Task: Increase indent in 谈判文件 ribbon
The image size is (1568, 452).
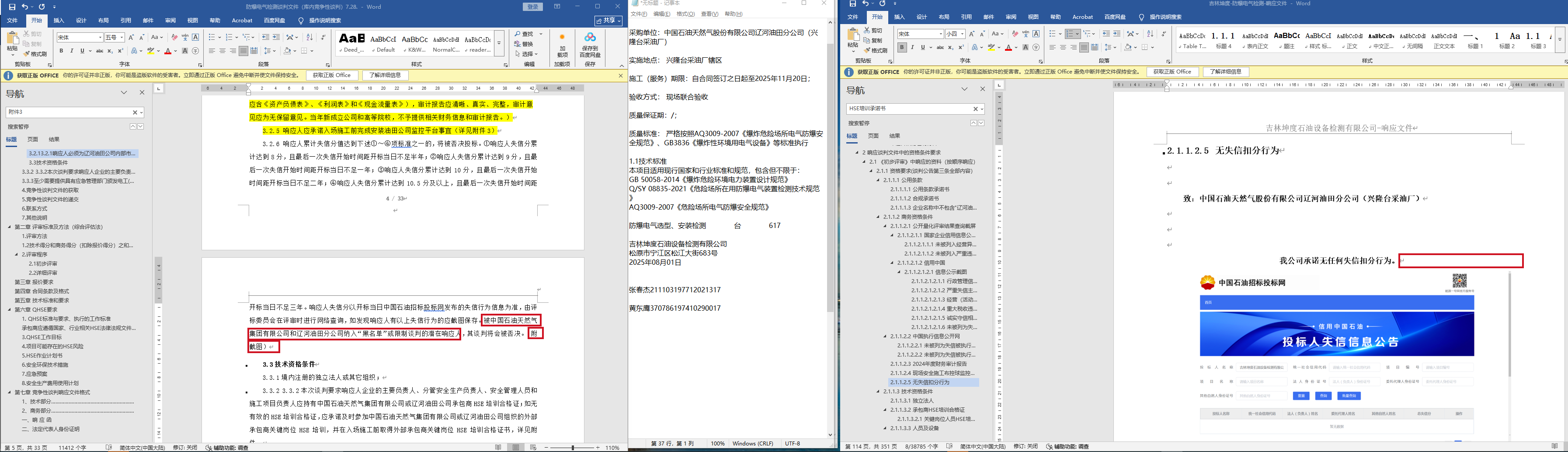Action: coord(276,37)
